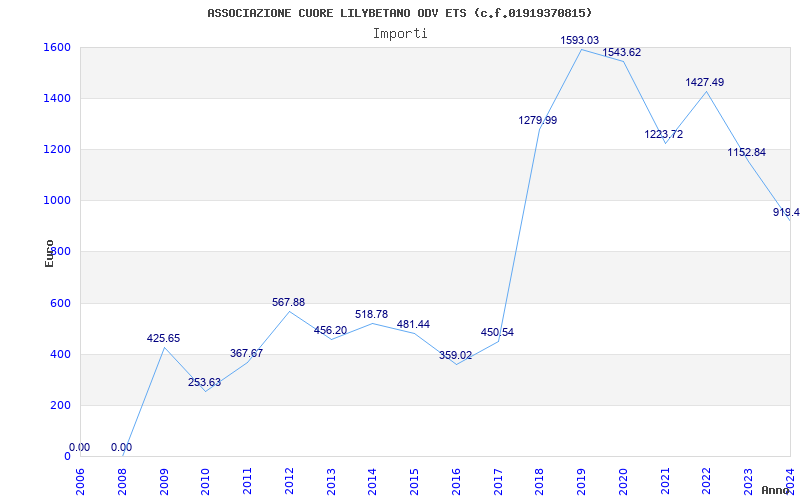Select the 359.02 data value
Viewport: 800px width, 500px height.
(455, 355)
